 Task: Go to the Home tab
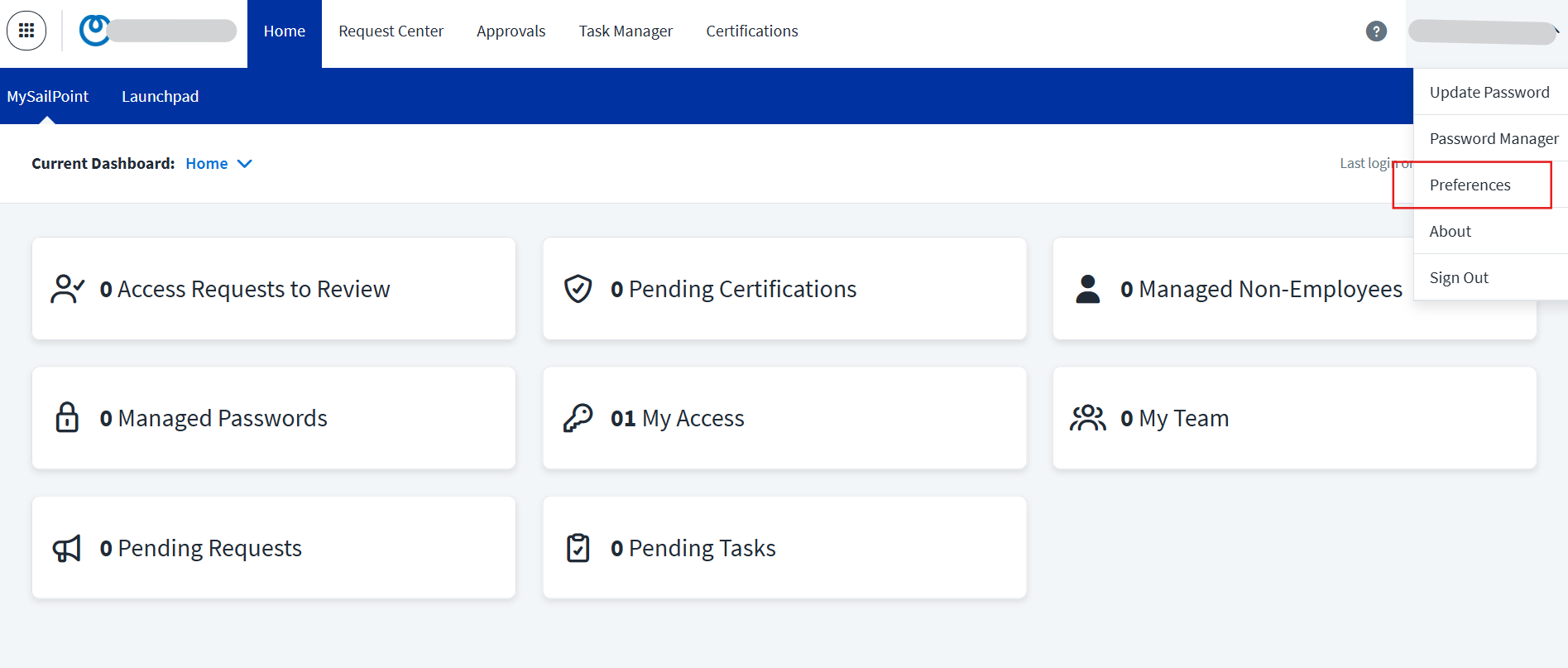click(x=285, y=31)
